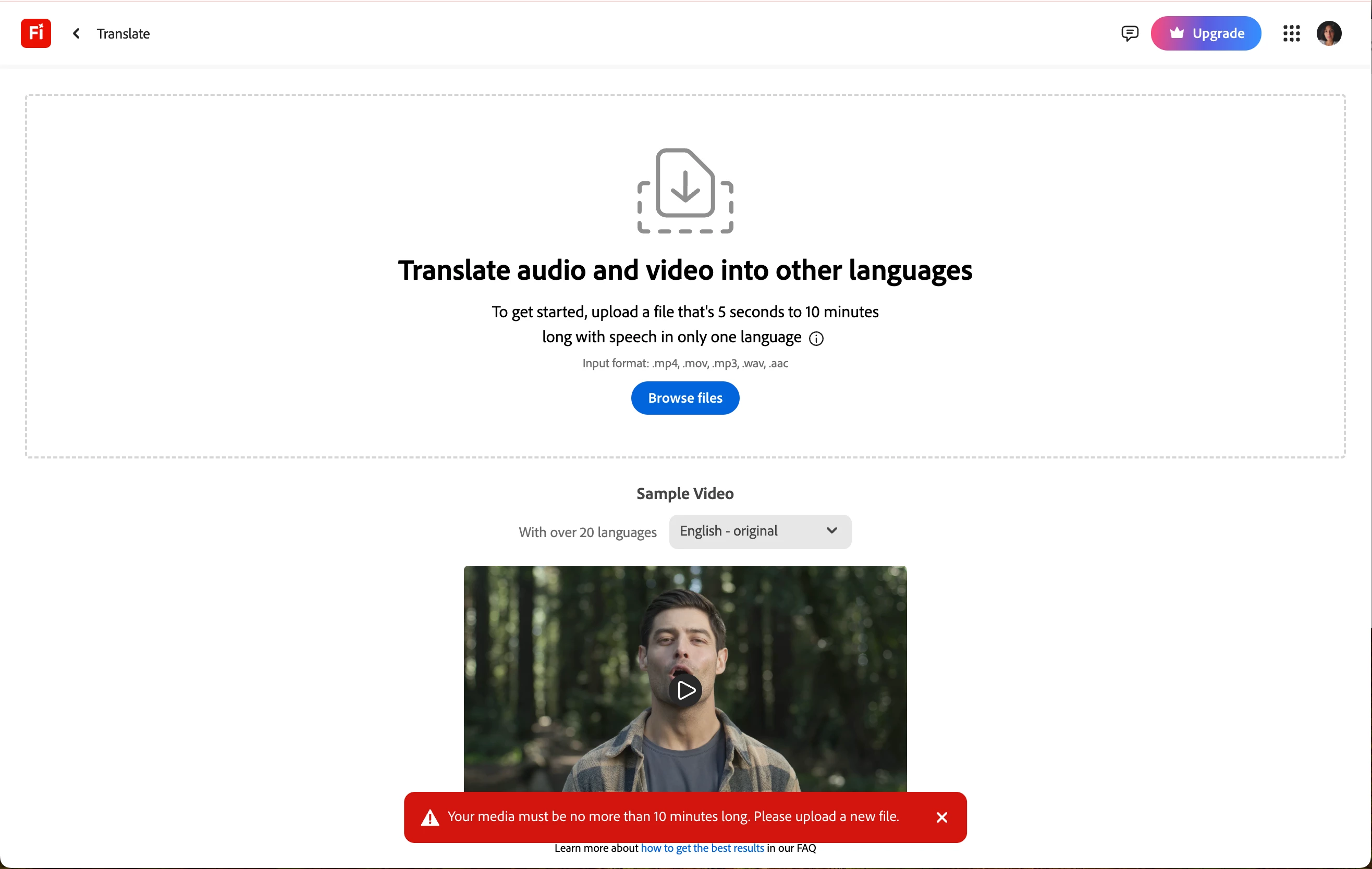Open the apps grid launcher icon
Screen dimensions: 1372x869
pos(1291,33)
